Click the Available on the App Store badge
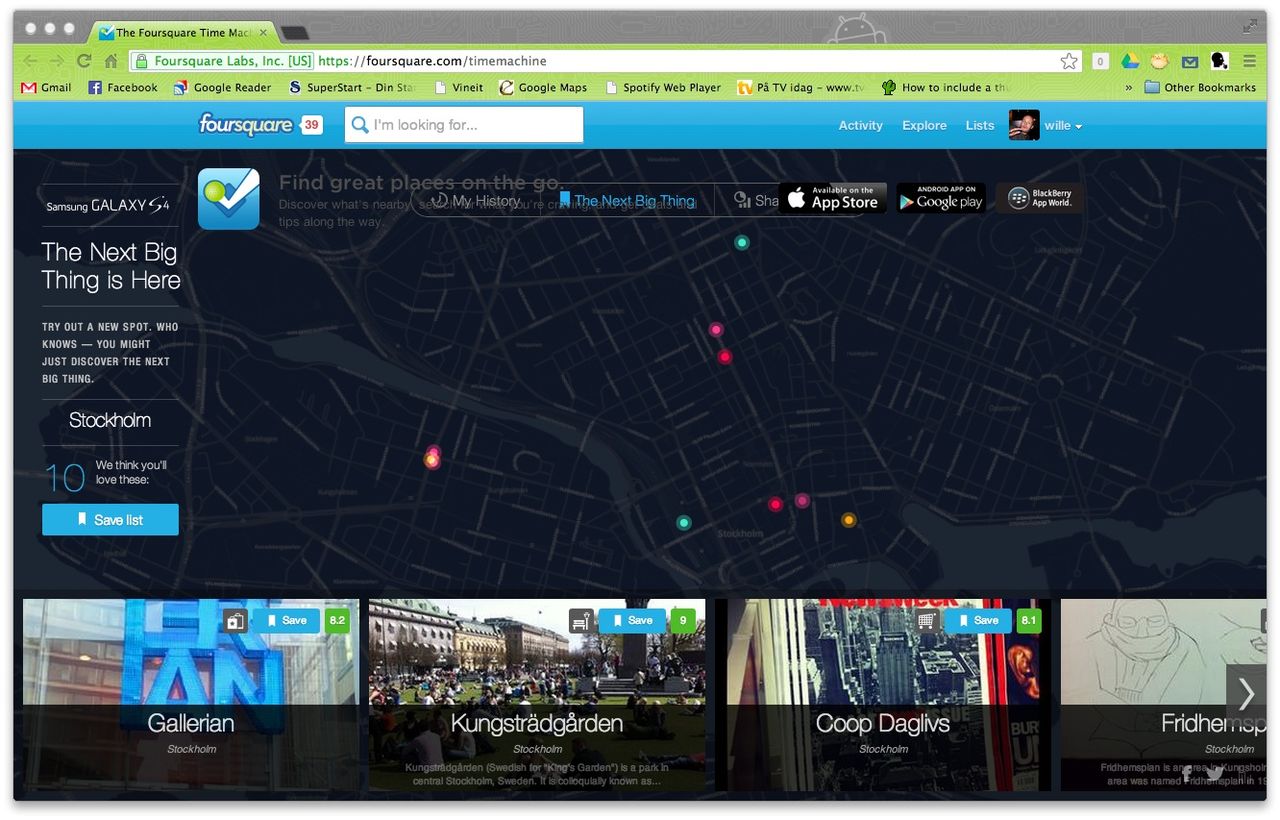This screenshot has width=1280, height=820. click(x=832, y=198)
